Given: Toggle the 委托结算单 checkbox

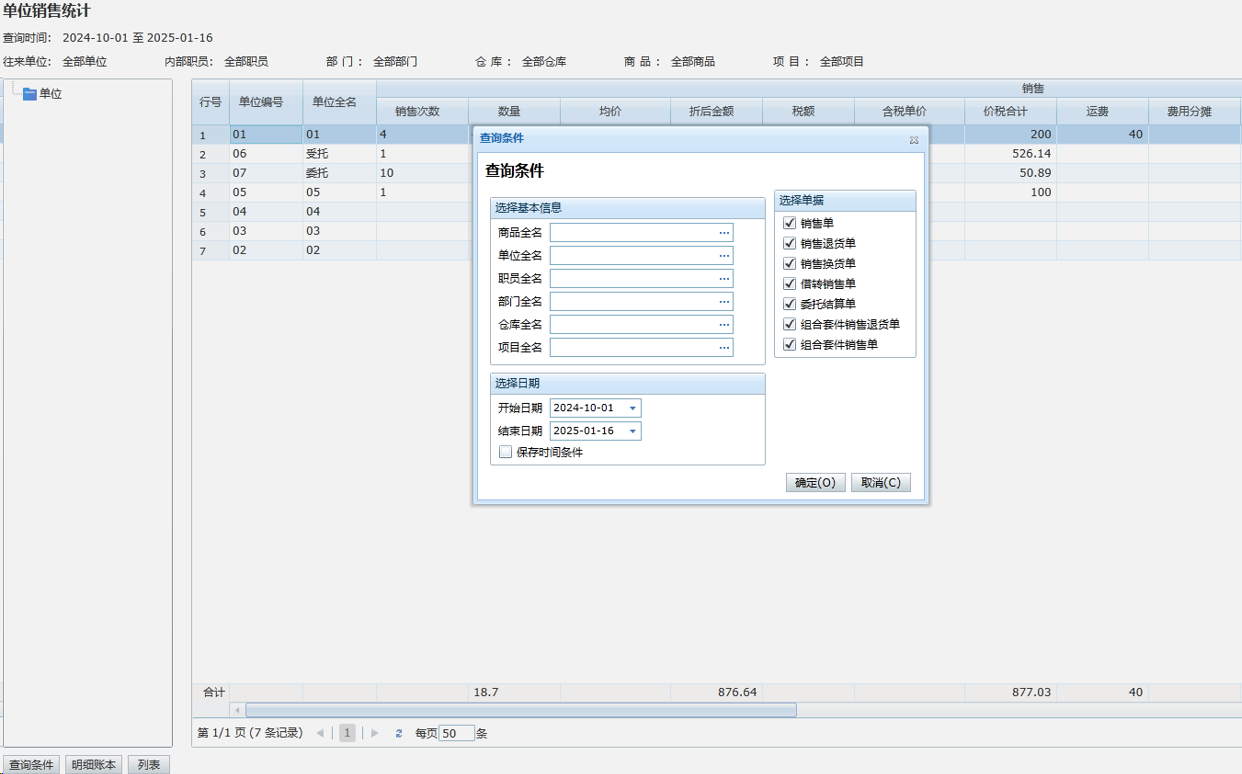Looking at the screenshot, I should click(790, 304).
